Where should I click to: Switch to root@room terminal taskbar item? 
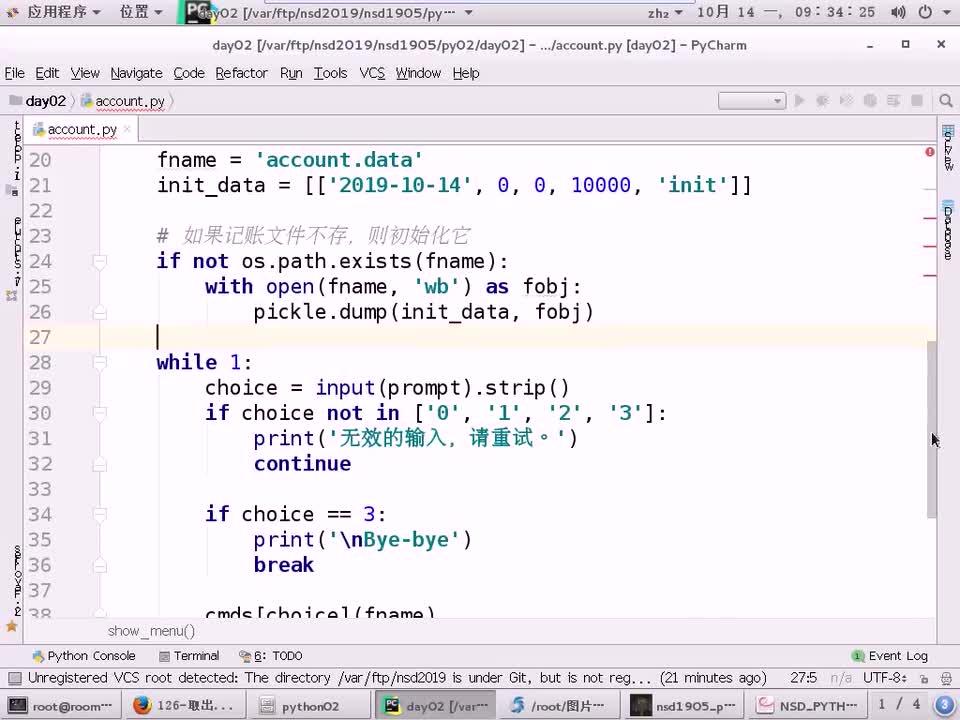click(x=61, y=705)
